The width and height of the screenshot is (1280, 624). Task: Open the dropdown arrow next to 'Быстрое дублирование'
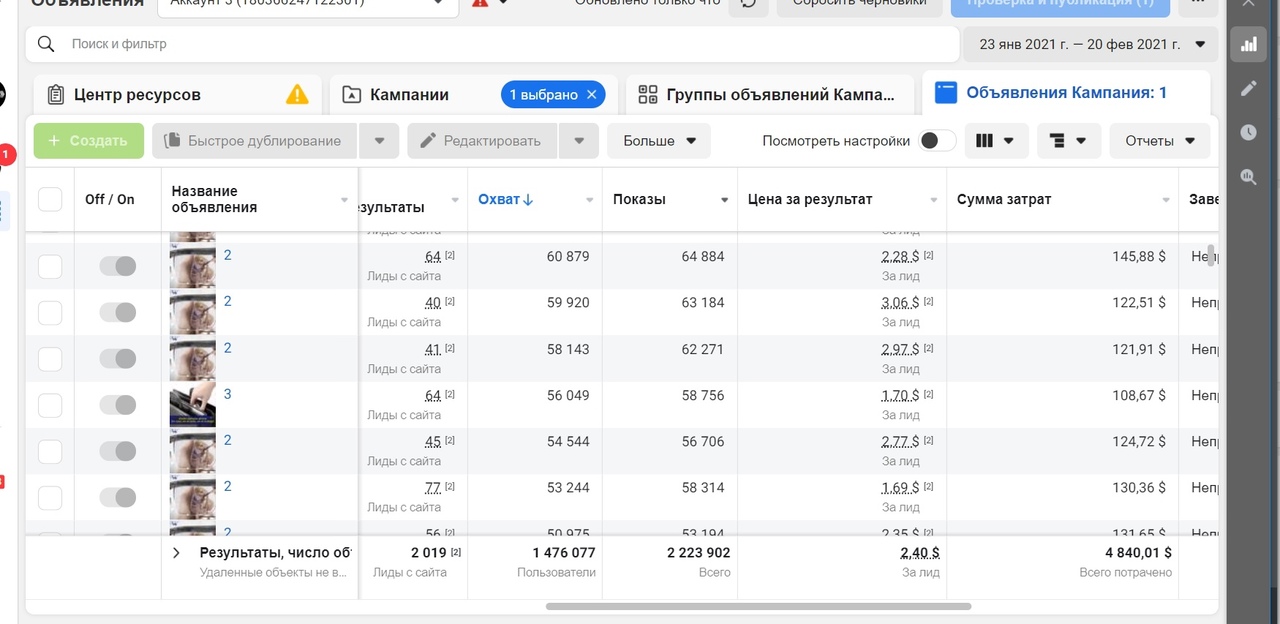pos(379,141)
